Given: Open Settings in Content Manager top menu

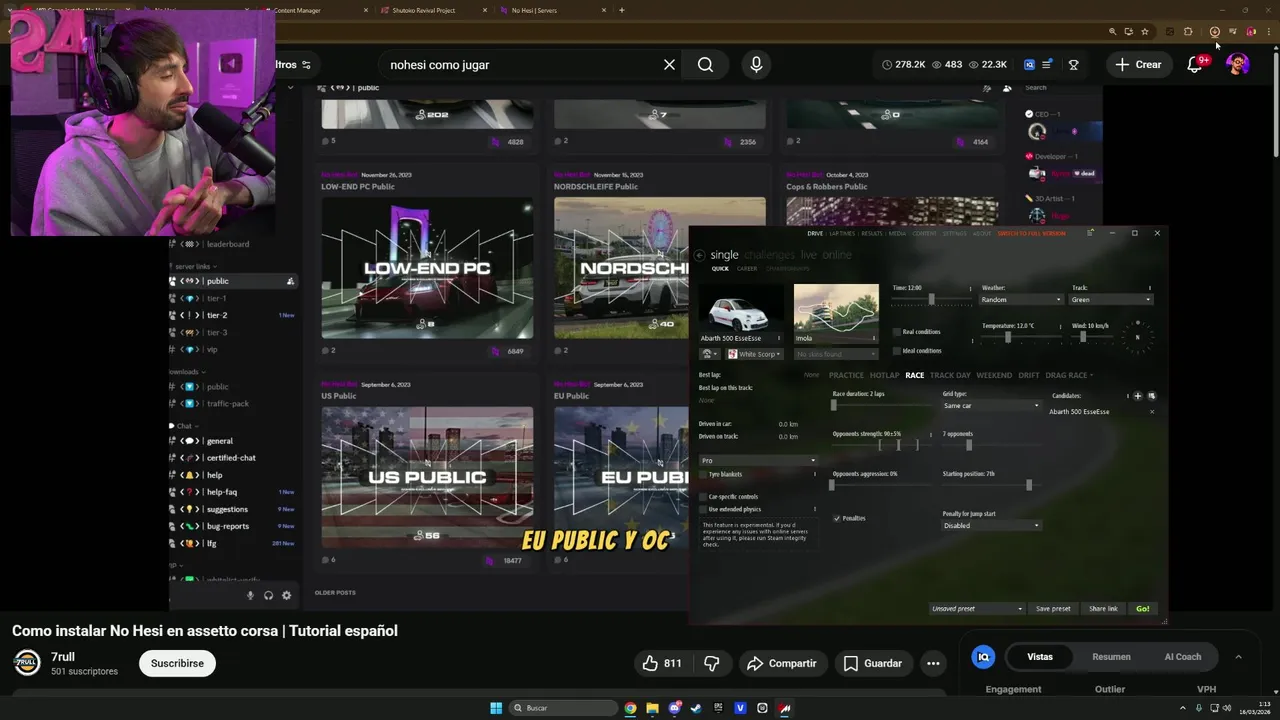Looking at the screenshot, I should (x=954, y=233).
